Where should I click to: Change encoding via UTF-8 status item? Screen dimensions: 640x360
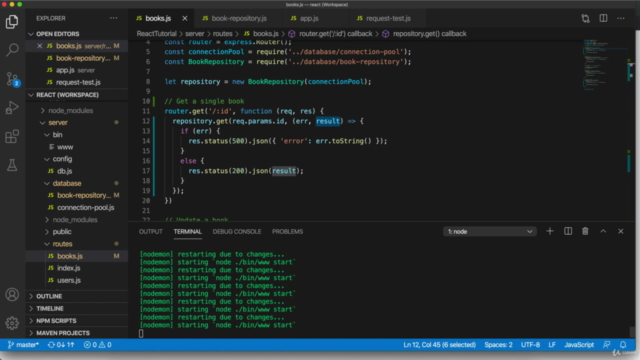pos(530,345)
